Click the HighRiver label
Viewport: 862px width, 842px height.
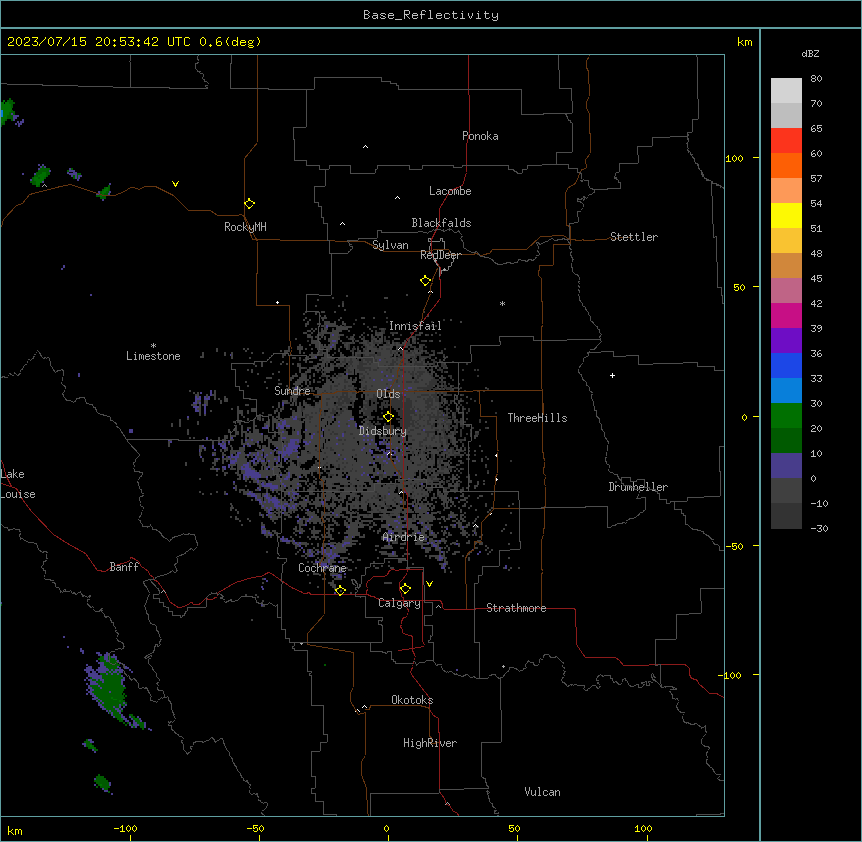pos(430,743)
